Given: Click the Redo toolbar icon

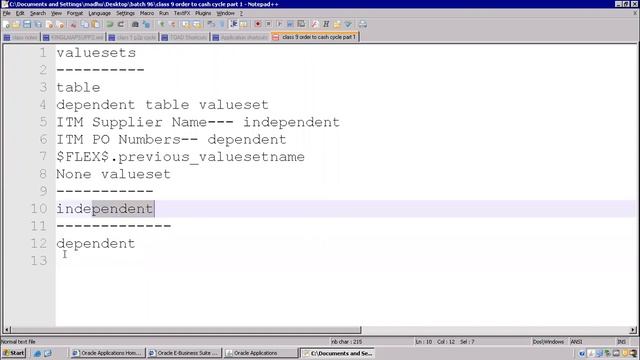Looking at the screenshot, I should pyautogui.click(x=121, y=24).
